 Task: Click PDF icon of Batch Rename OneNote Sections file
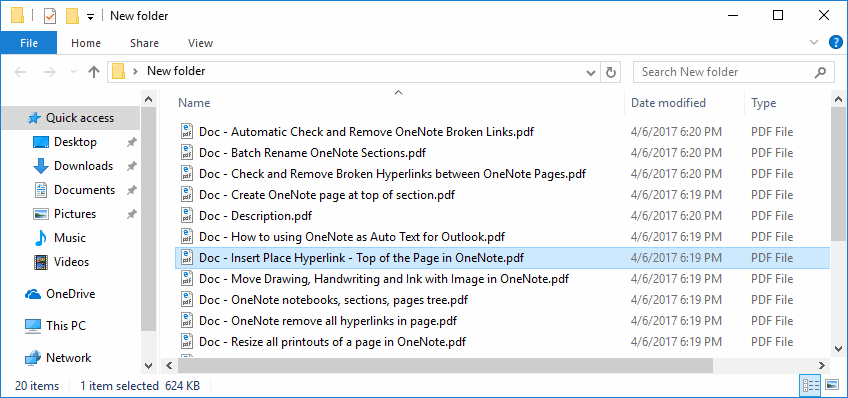[x=187, y=152]
